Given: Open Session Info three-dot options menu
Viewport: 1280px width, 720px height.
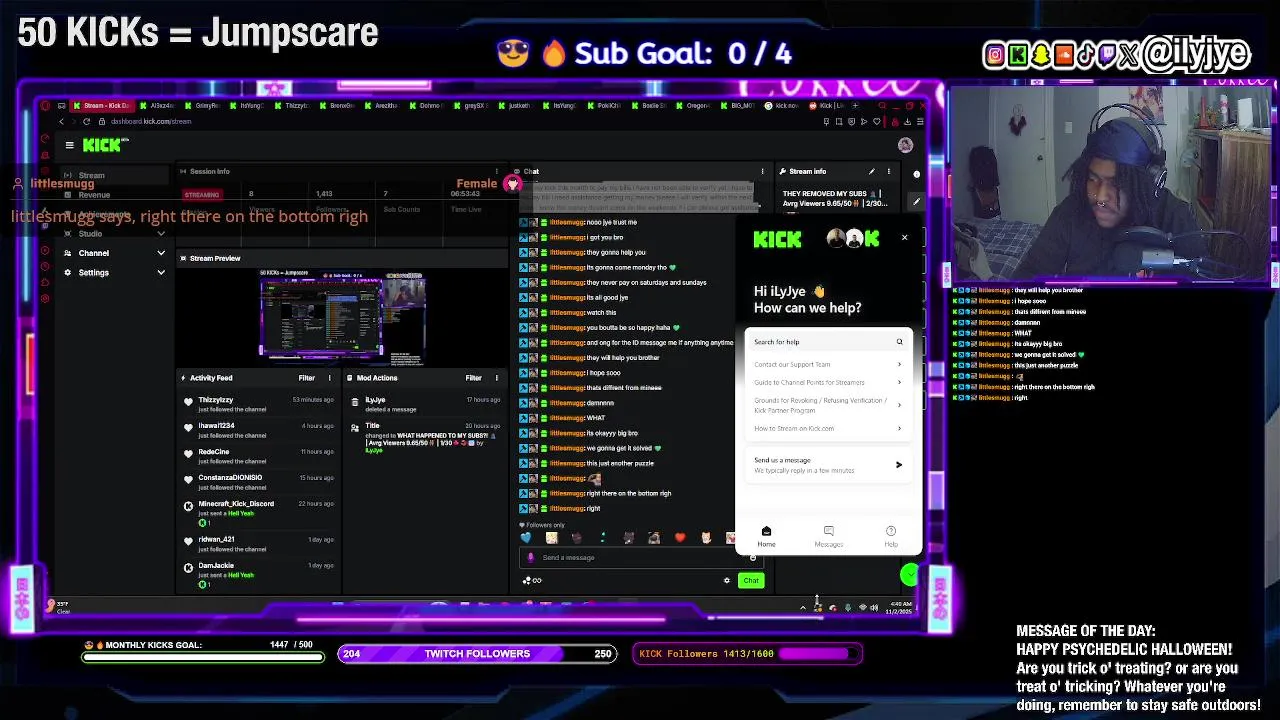Looking at the screenshot, I should [x=496, y=171].
